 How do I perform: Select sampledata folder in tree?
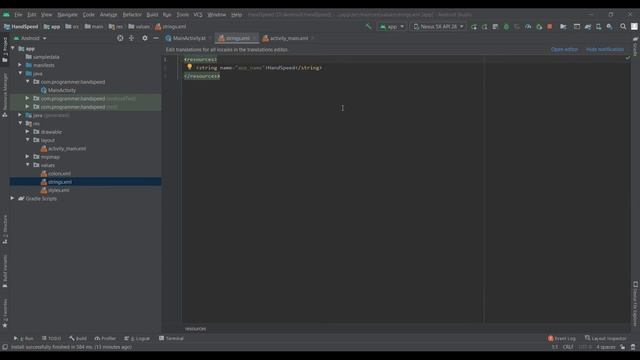coord(46,57)
